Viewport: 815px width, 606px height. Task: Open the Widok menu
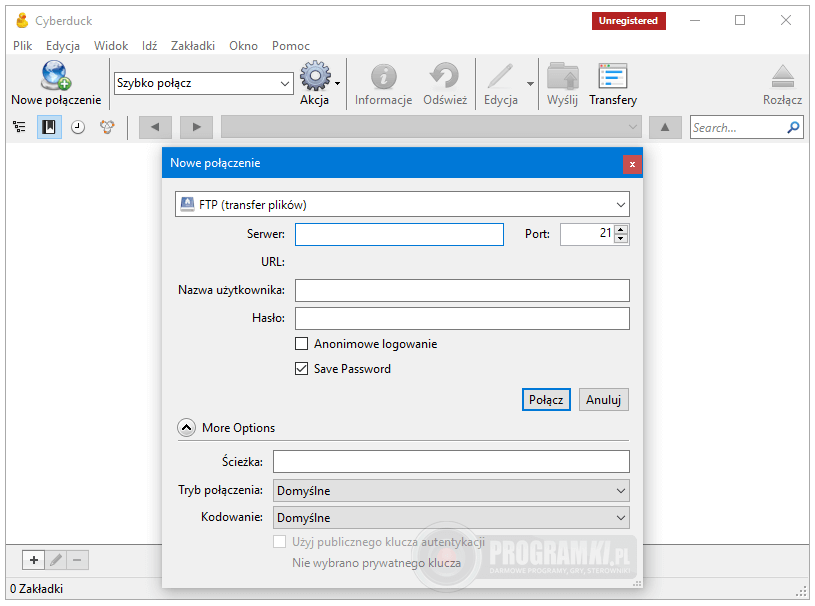(111, 46)
